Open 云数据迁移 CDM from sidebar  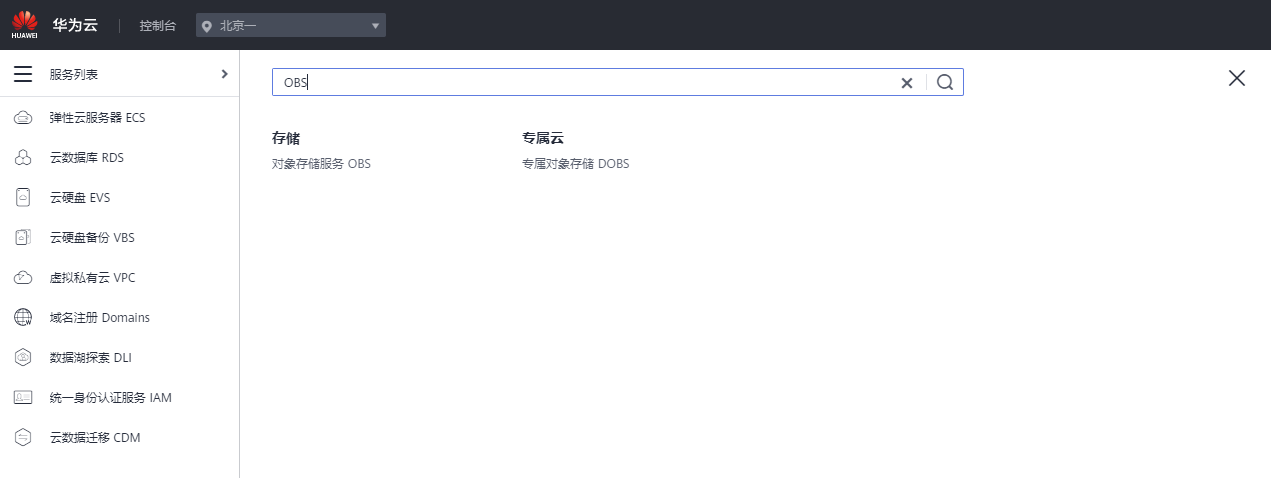(x=95, y=438)
